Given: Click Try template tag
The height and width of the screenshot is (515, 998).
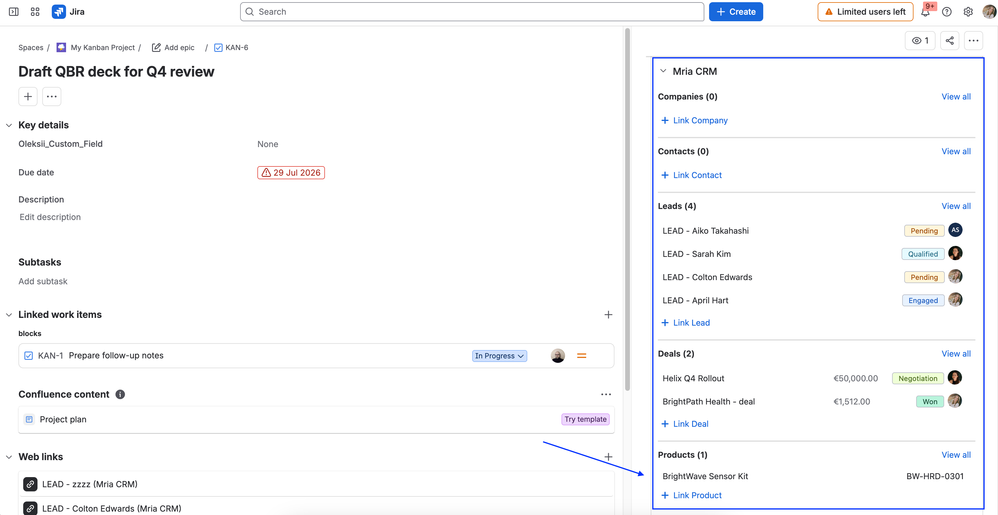Looking at the screenshot, I should pyautogui.click(x=585, y=420).
